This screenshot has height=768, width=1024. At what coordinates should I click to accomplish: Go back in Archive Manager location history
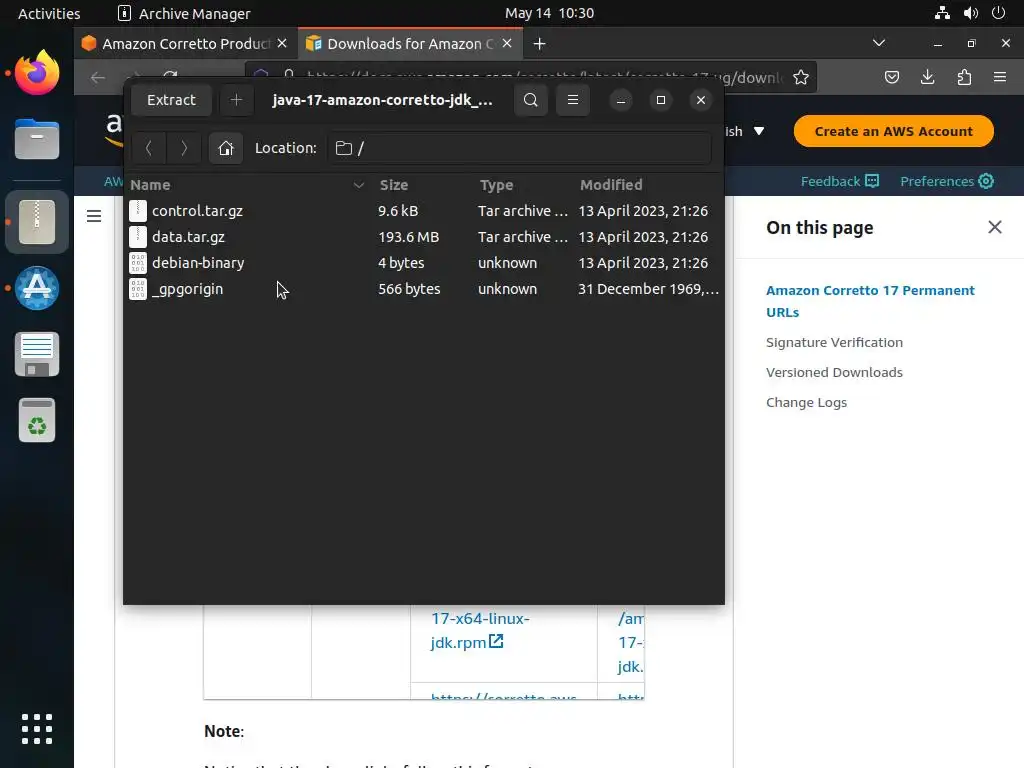pyautogui.click(x=149, y=148)
